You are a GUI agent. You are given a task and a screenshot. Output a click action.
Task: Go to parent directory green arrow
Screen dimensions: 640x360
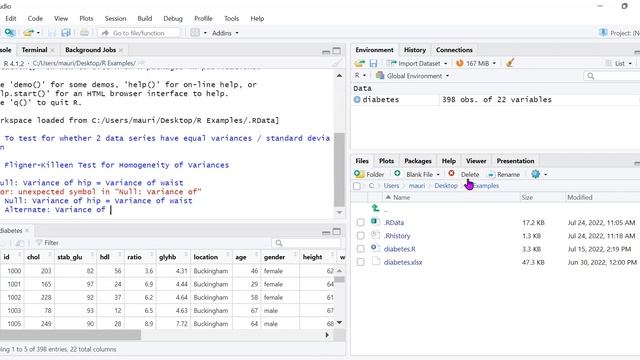[376, 208]
